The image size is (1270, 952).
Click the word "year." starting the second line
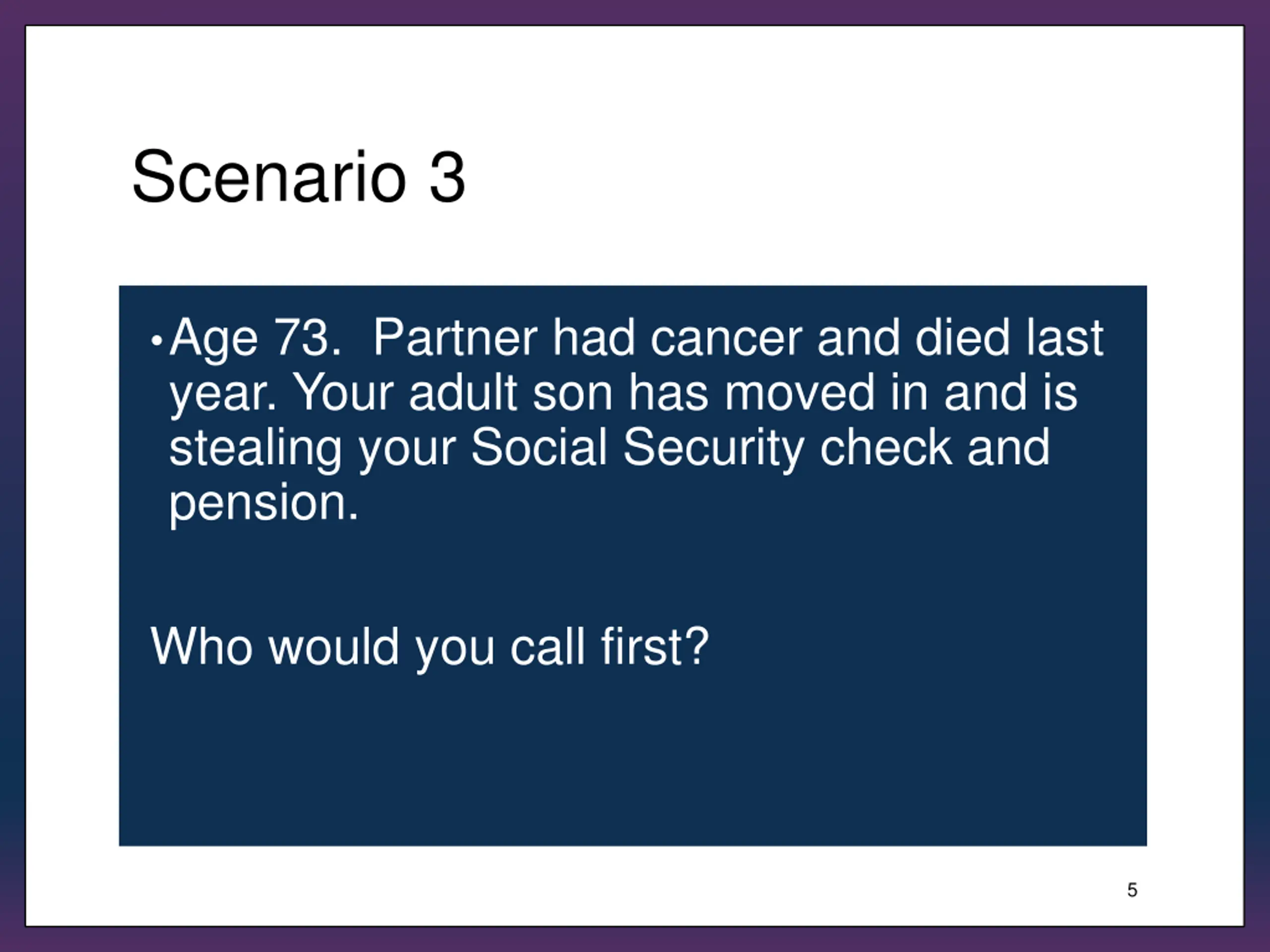pyautogui.click(x=223, y=393)
